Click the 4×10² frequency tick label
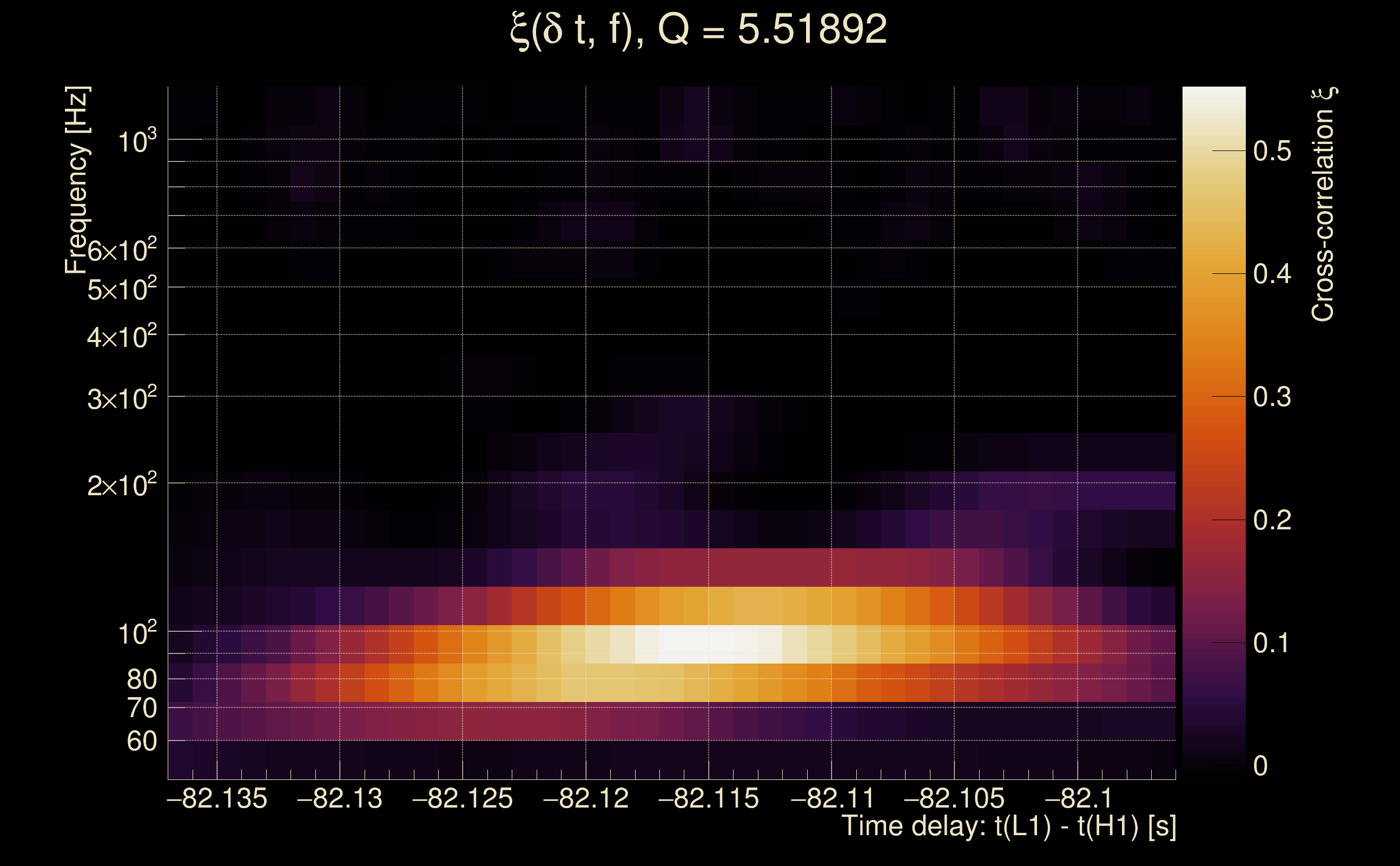The image size is (1400, 866). (x=122, y=337)
